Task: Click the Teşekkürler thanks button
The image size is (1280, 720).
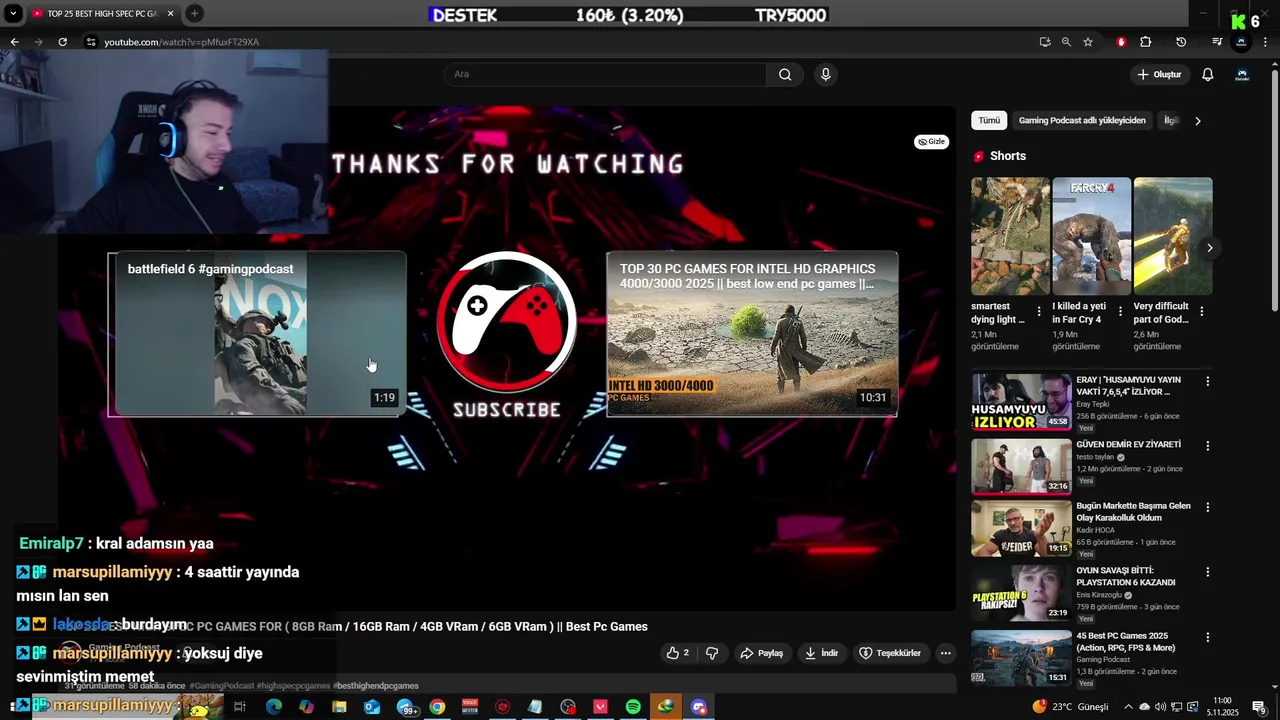Action: click(x=889, y=653)
